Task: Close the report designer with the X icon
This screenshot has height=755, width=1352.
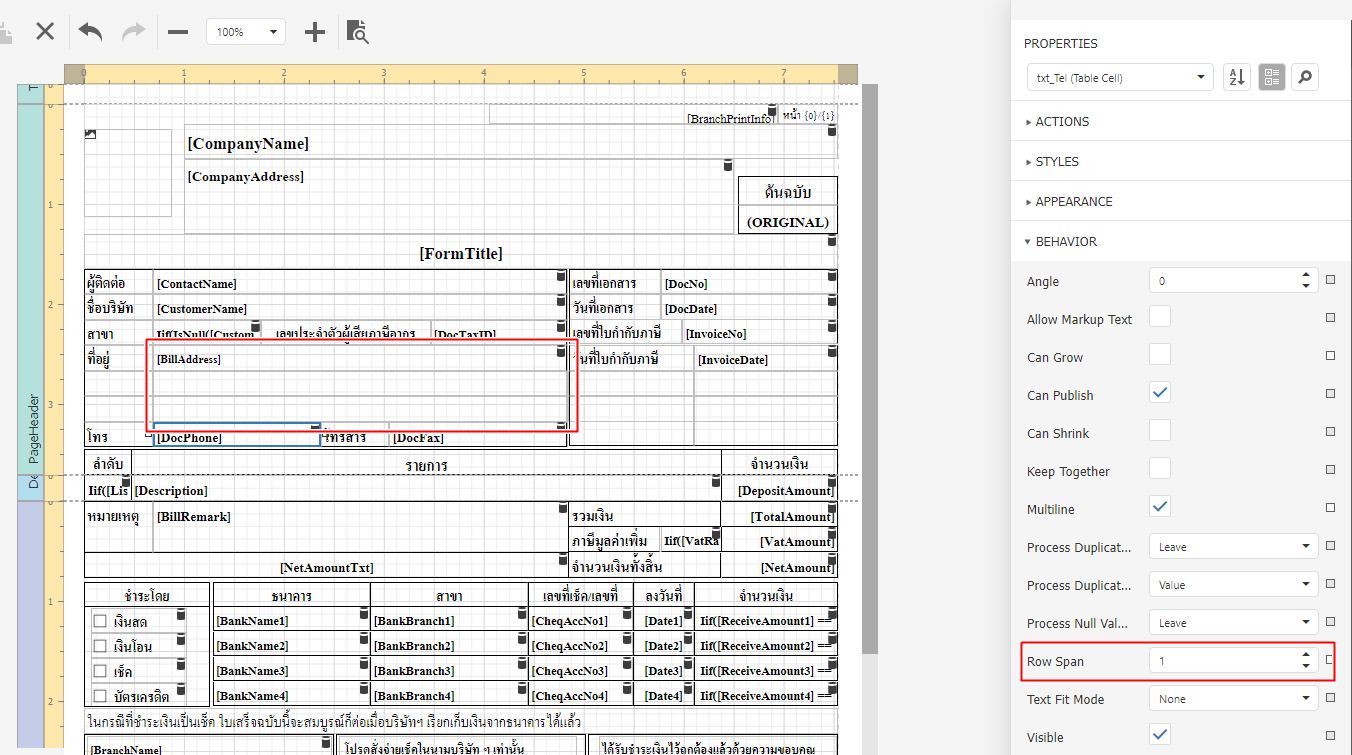Action: 45,31
